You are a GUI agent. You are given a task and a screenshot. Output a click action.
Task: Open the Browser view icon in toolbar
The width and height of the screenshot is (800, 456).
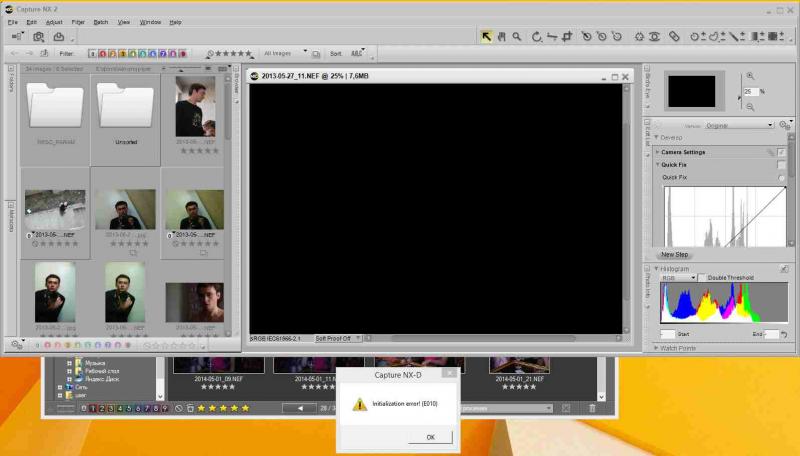click(17, 37)
